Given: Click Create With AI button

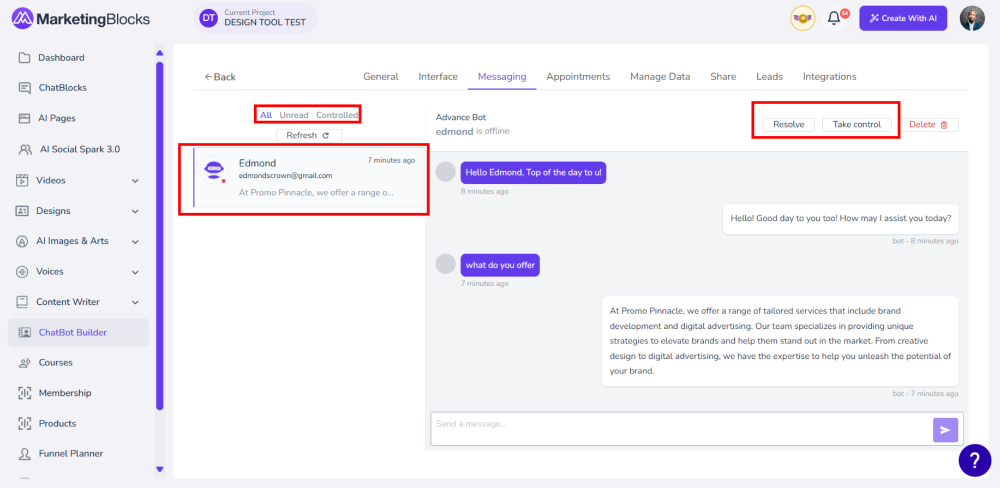Looking at the screenshot, I should 902,18.
